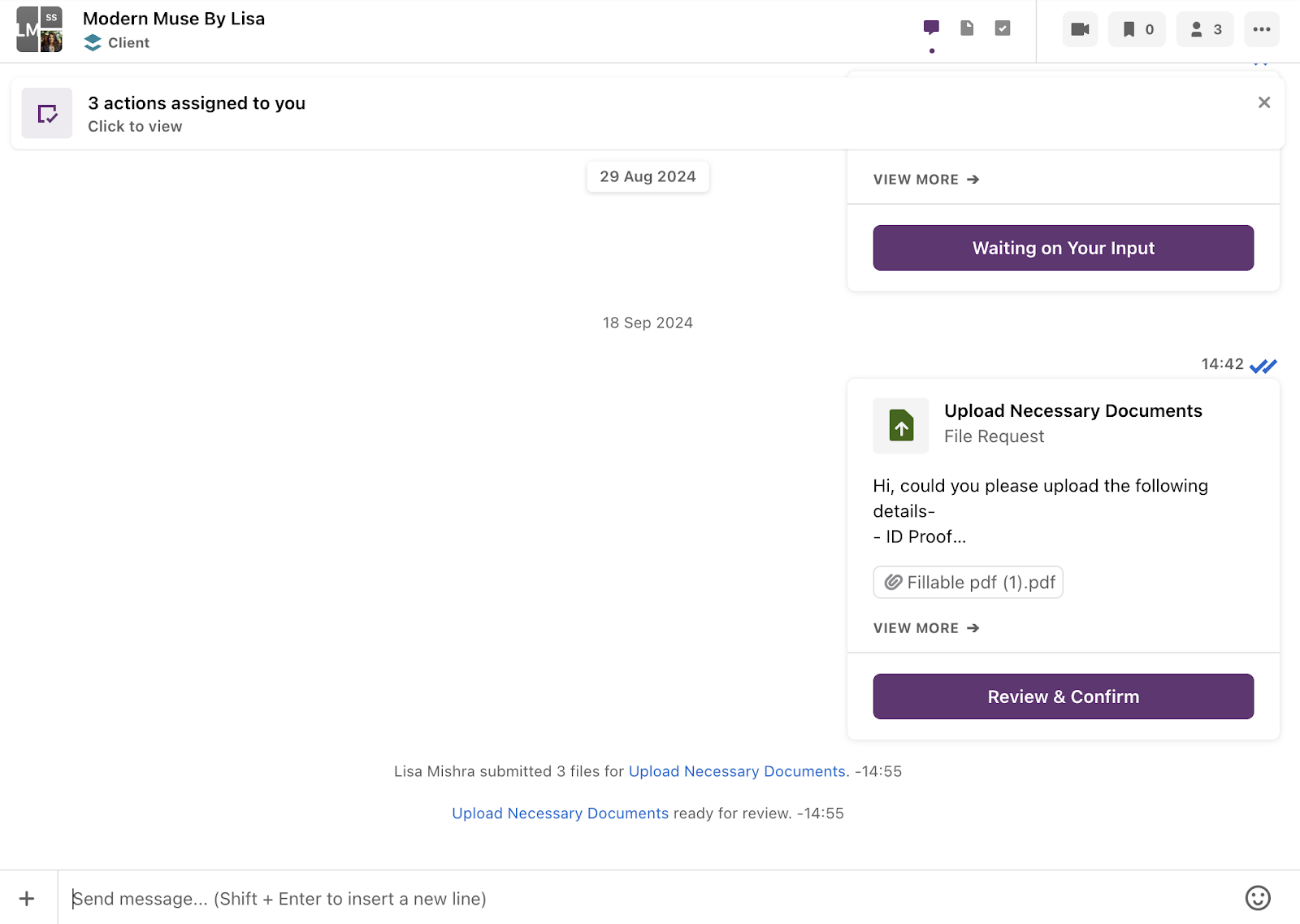Switch to the Tasks tab
This screenshot has width=1300, height=924.
(1003, 27)
